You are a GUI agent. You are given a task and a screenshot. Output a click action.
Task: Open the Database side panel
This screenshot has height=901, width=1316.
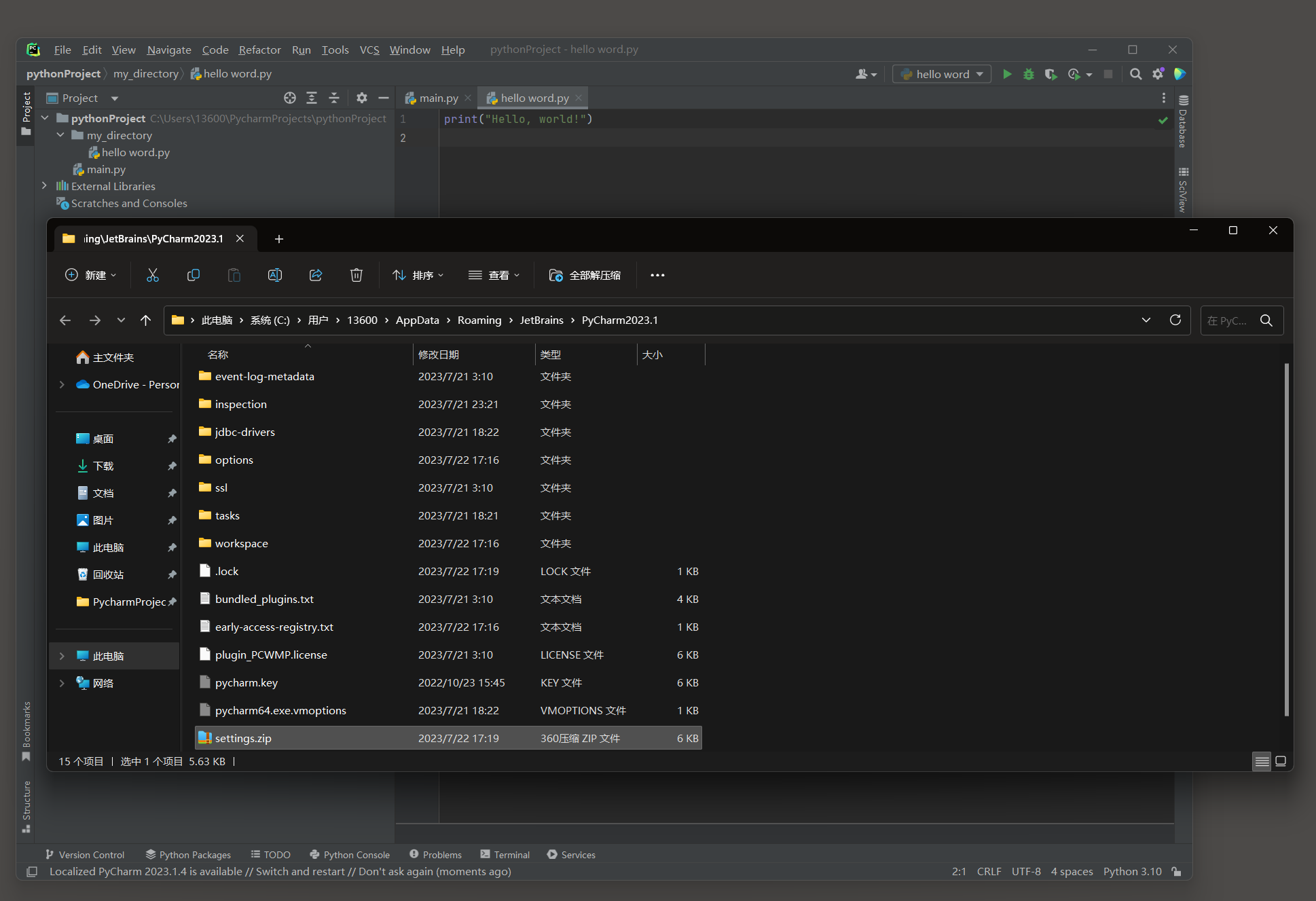(1183, 122)
